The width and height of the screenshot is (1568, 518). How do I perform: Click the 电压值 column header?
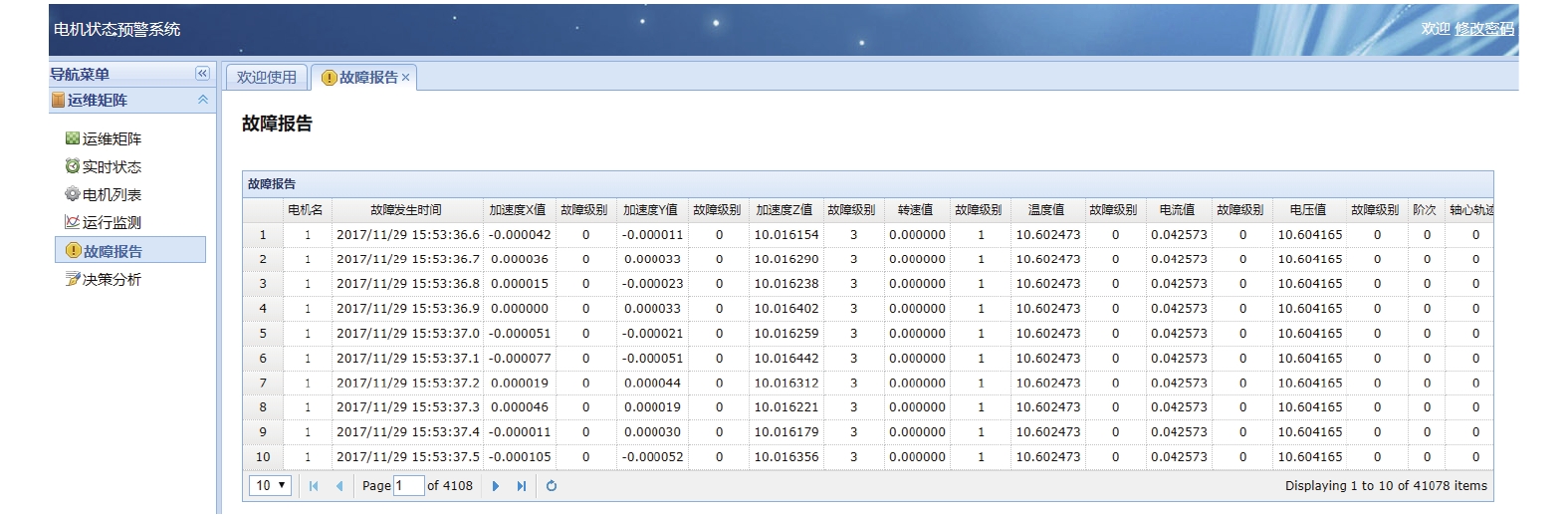coord(1309,209)
